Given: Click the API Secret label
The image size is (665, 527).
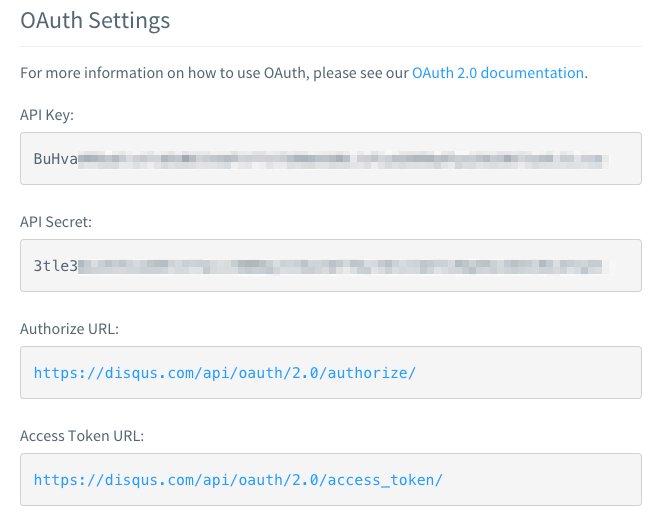Looking at the screenshot, I should tap(56, 222).
